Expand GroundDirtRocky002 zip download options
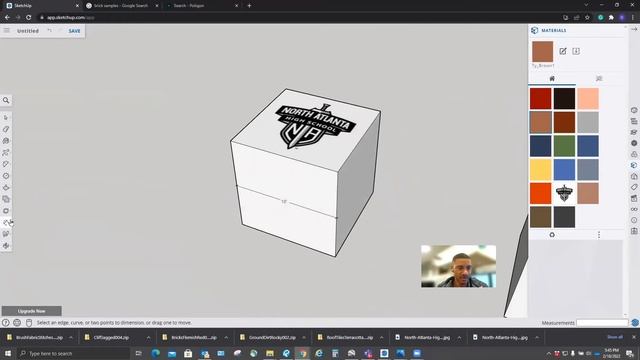The image size is (640, 360). pyautogui.click(x=304, y=338)
